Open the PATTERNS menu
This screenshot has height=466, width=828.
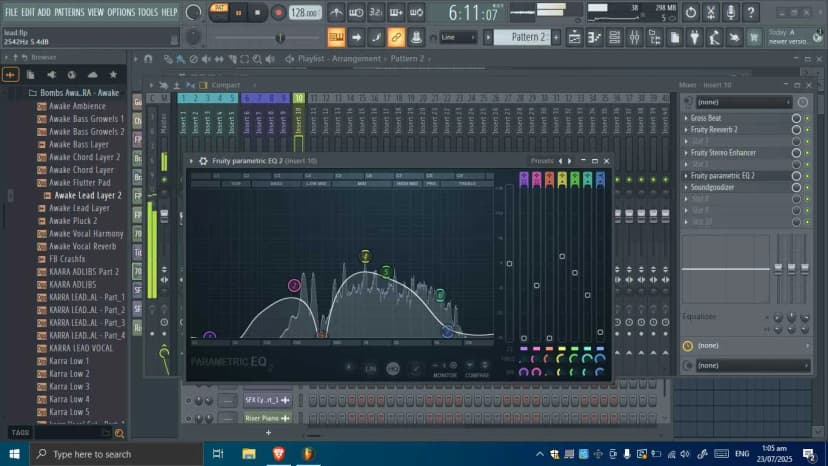pyautogui.click(x=69, y=12)
